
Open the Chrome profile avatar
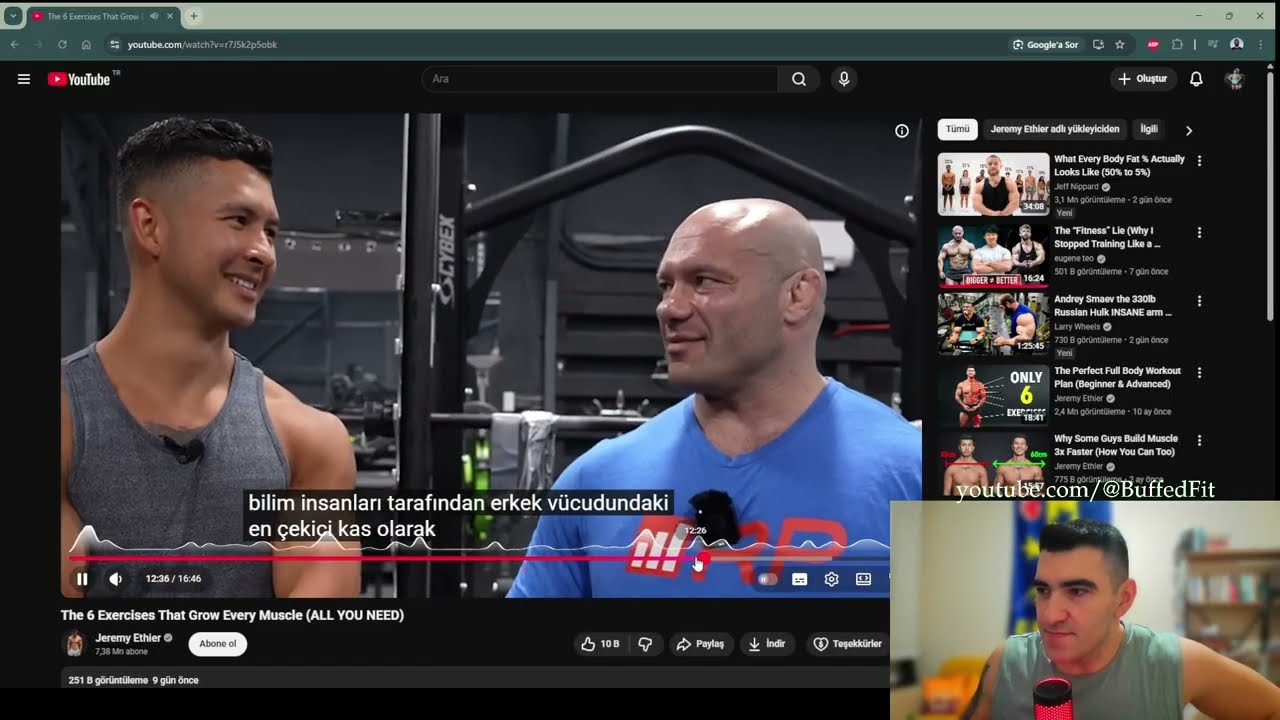click(x=1237, y=44)
